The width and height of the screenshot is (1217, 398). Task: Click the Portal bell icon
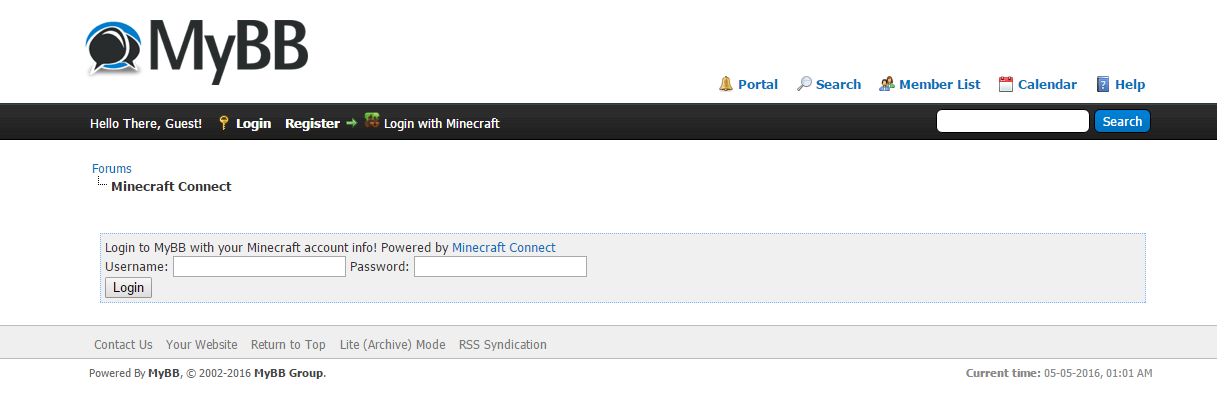pyautogui.click(x=726, y=84)
